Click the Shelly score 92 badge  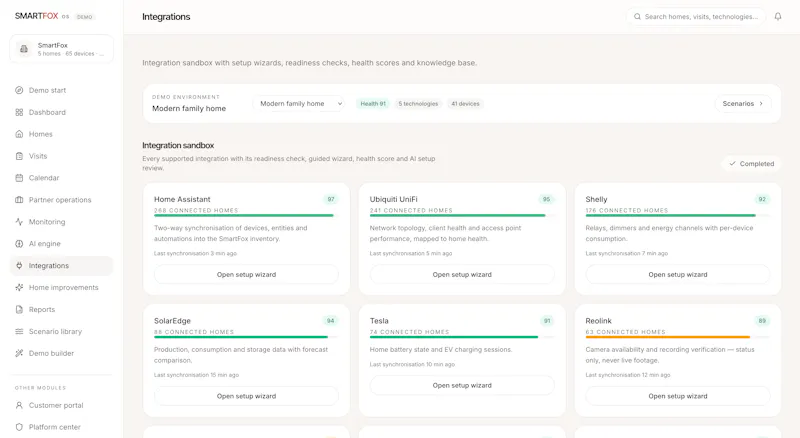tap(762, 199)
